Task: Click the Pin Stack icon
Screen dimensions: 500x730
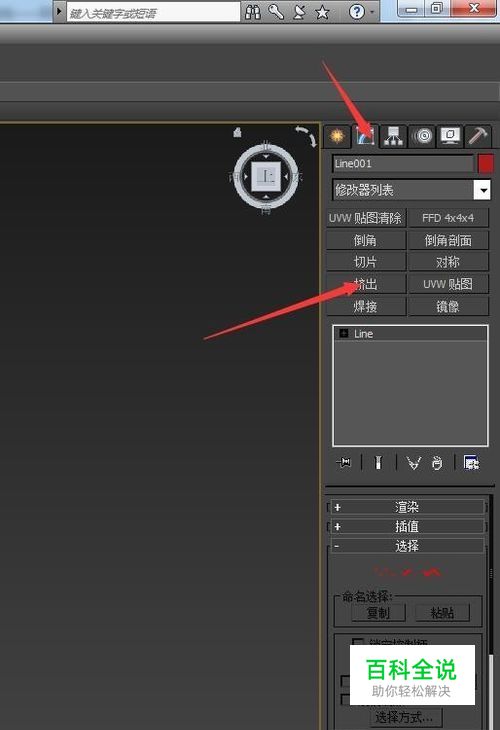Action: point(344,462)
